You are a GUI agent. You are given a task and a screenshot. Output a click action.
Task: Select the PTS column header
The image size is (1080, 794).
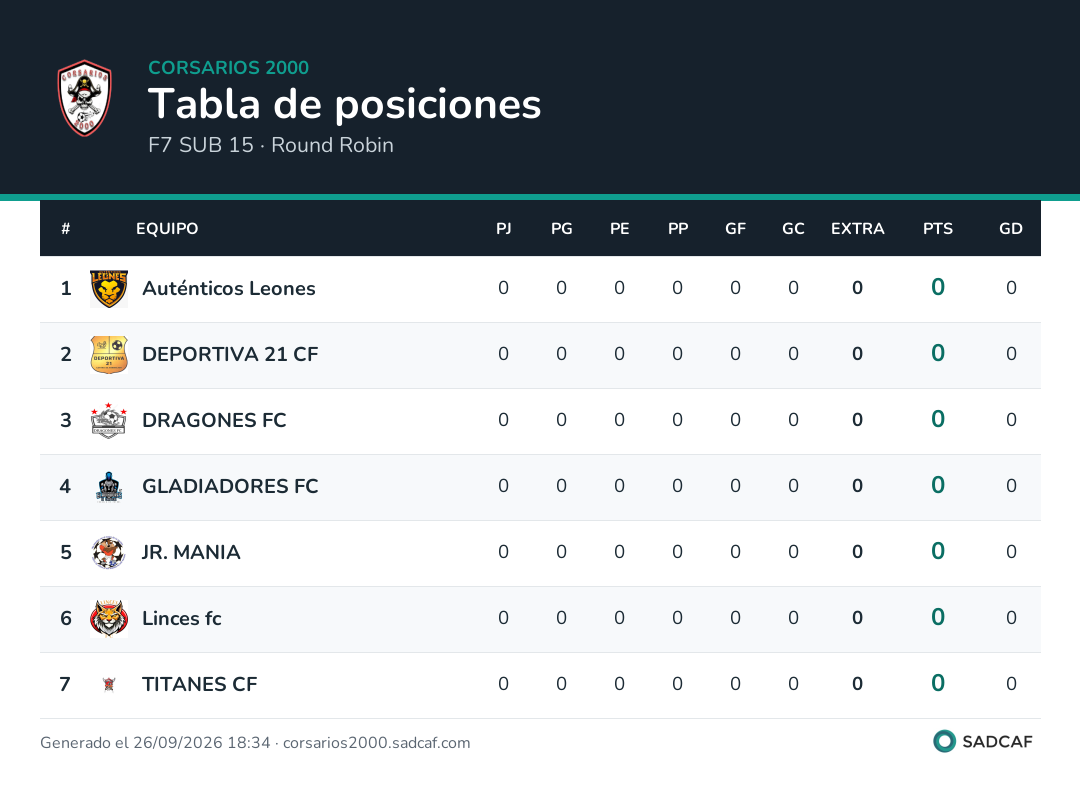pos(937,229)
